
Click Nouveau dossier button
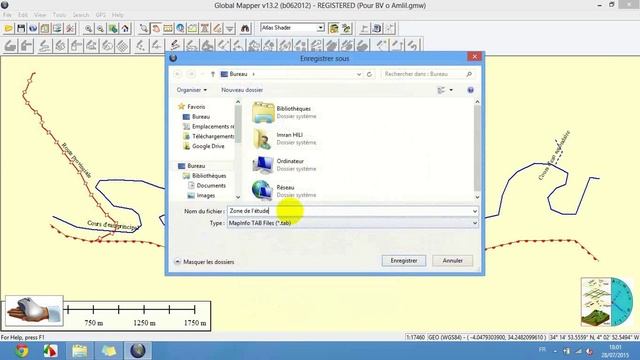242,90
